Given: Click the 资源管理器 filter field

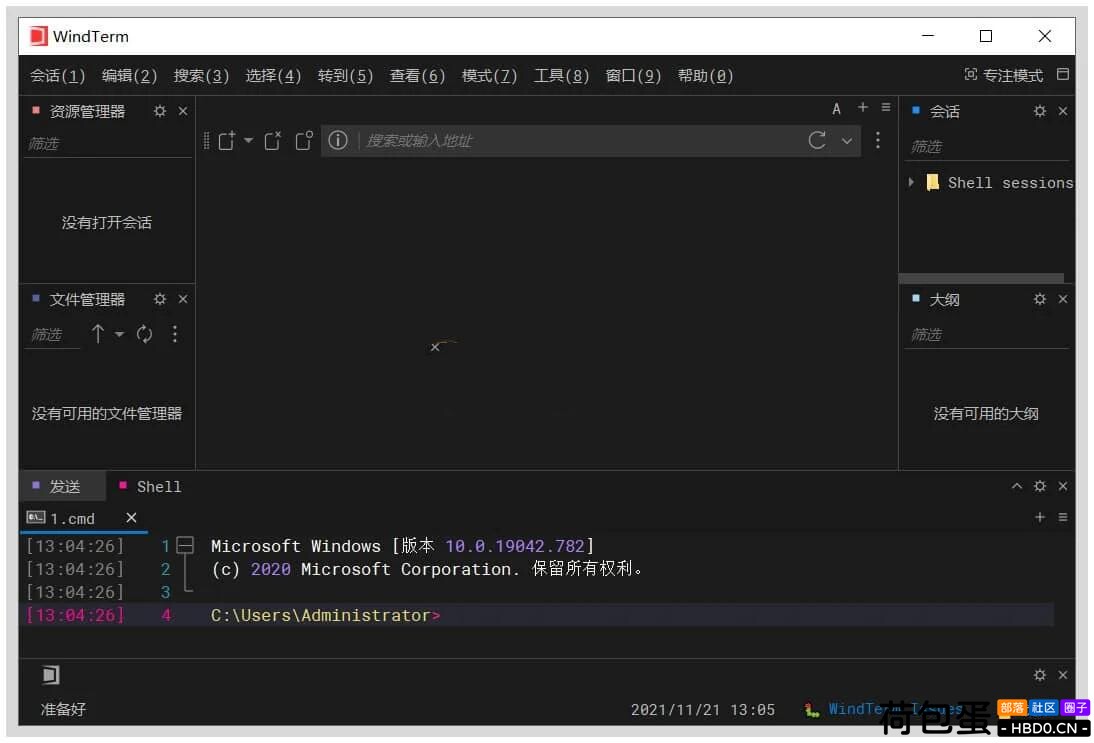Looking at the screenshot, I should [x=107, y=144].
